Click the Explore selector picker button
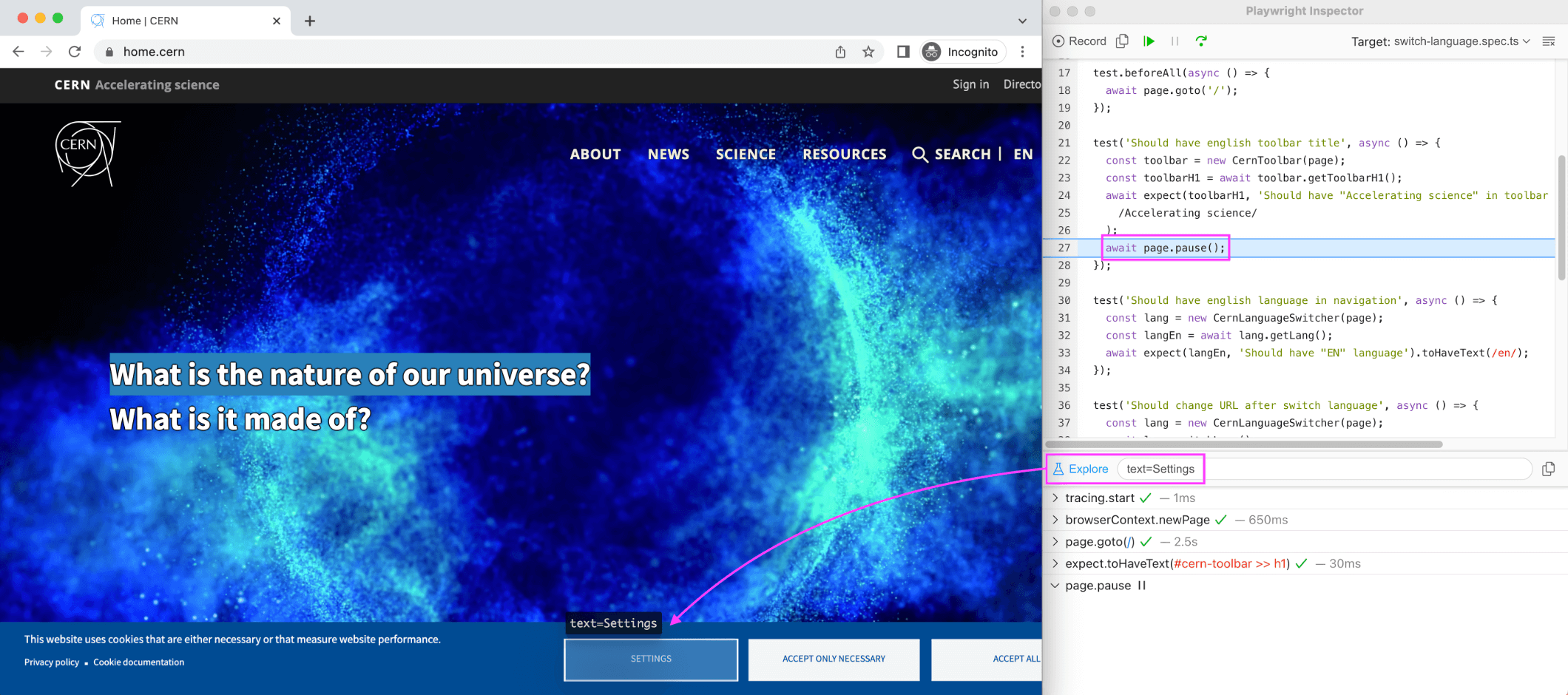 pos(1080,469)
